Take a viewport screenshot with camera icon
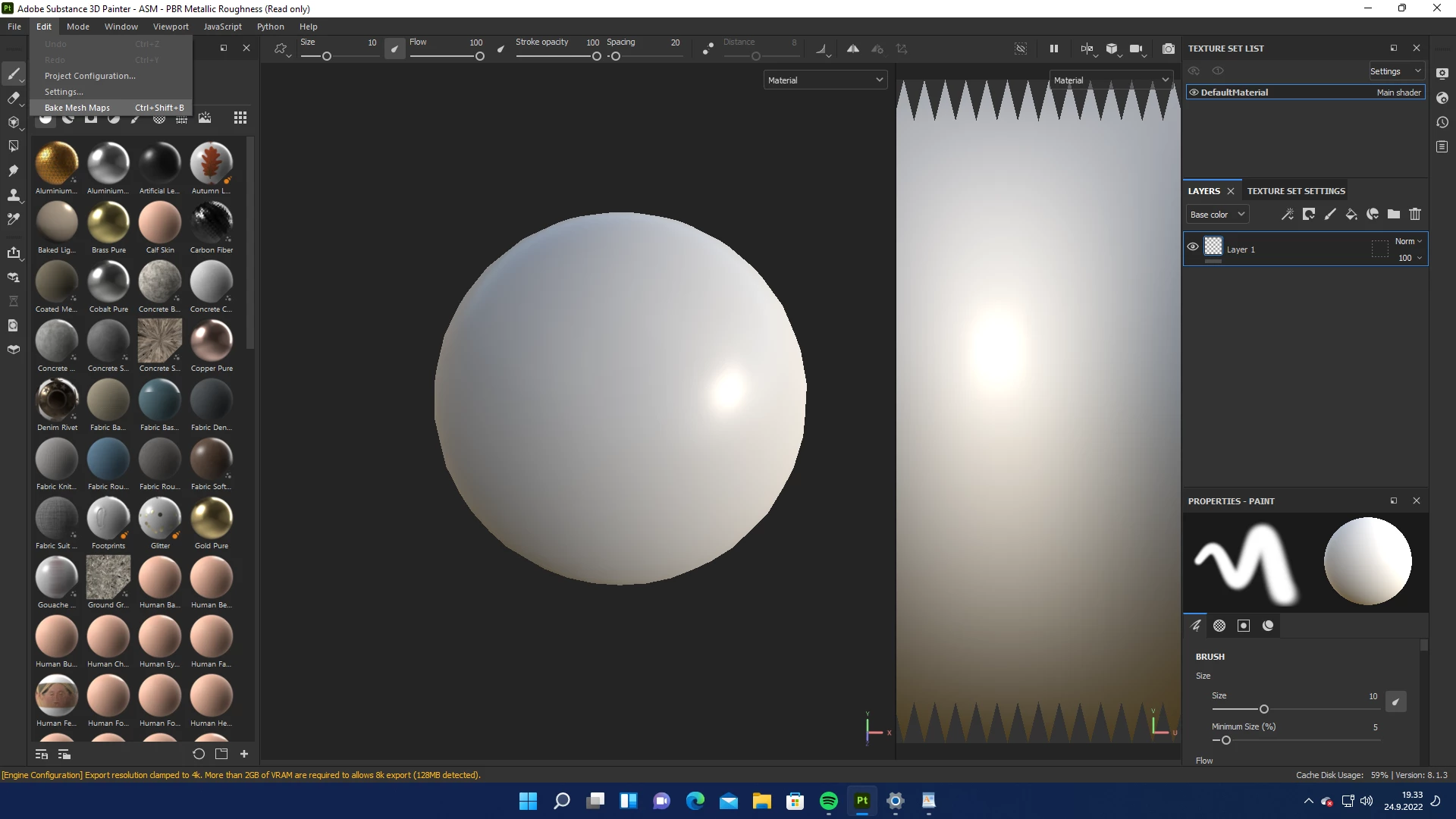Screen dimensions: 1456x819 pyautogui.click(x=1168, y=49)
